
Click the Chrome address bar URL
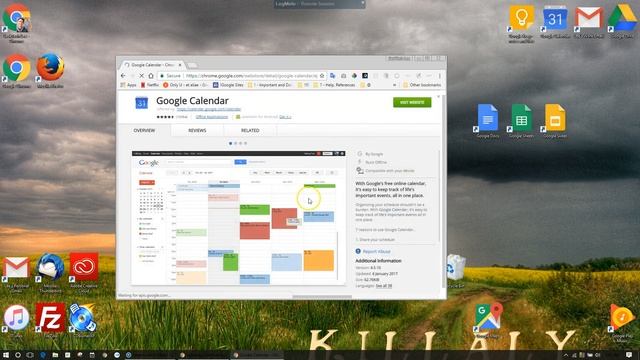pos(251,76)
